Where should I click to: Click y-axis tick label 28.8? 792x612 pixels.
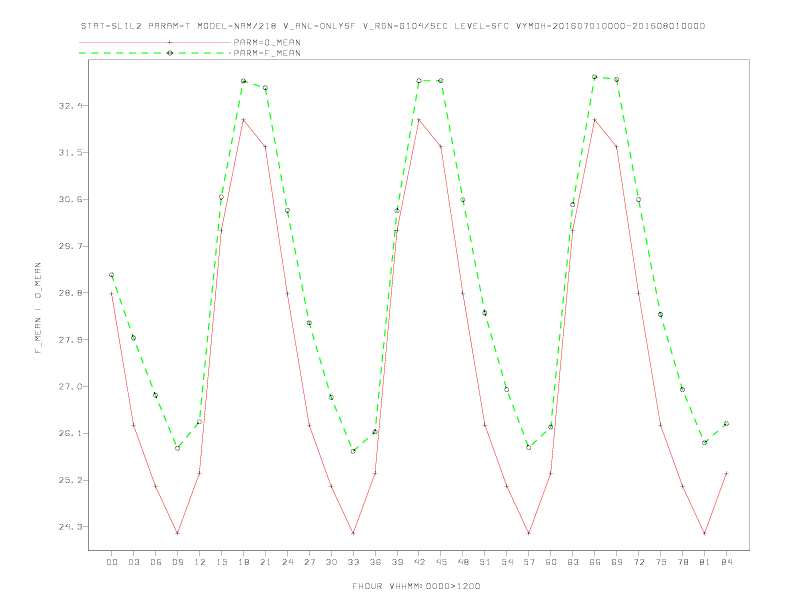(69, 293)
